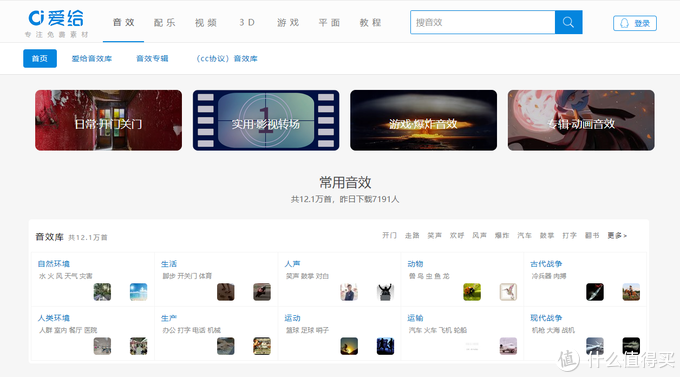Click the 登录 login button

pyautogui.click(x=634, y=23)
